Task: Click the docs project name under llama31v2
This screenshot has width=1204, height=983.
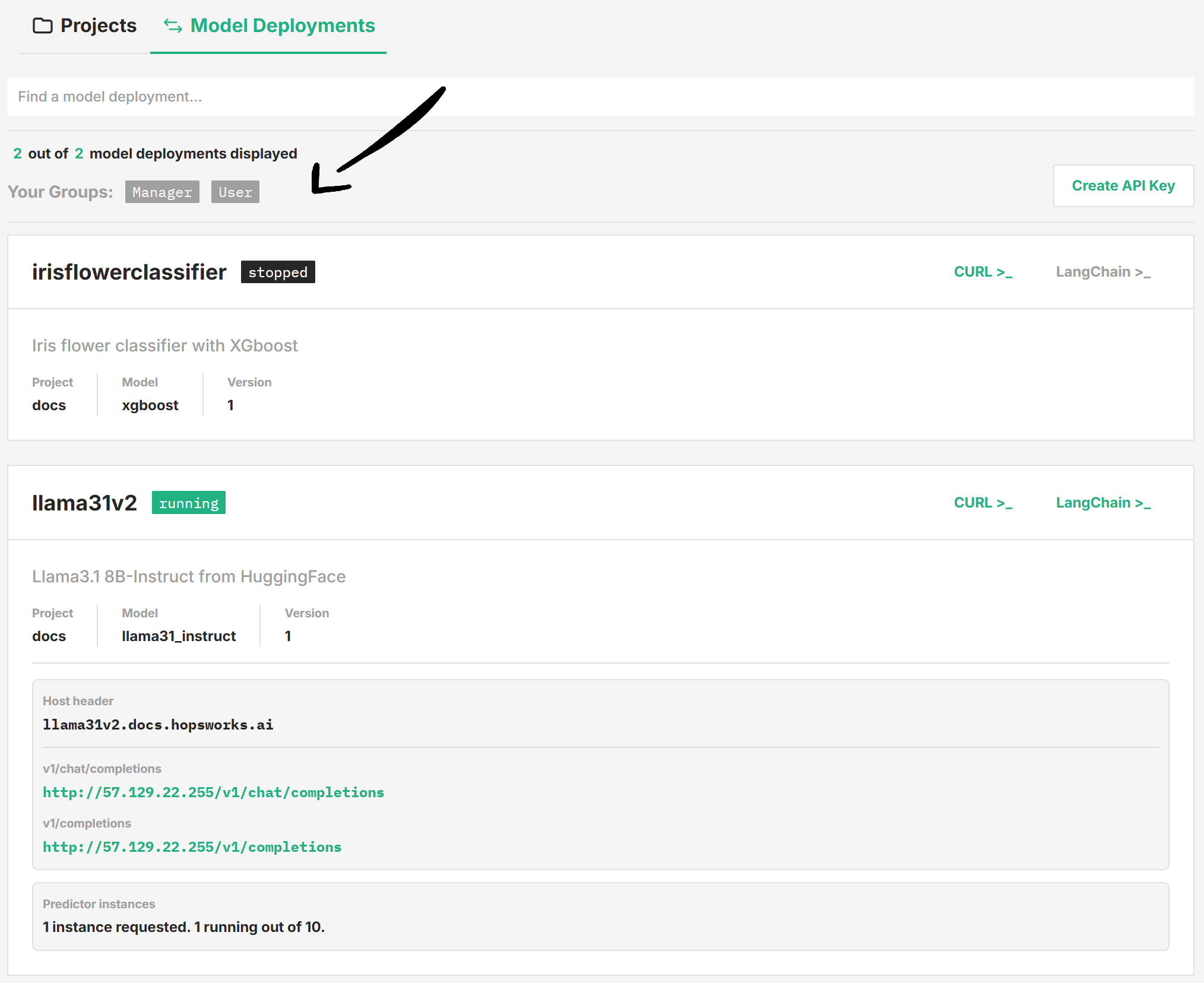Action: tap(49, 636)
